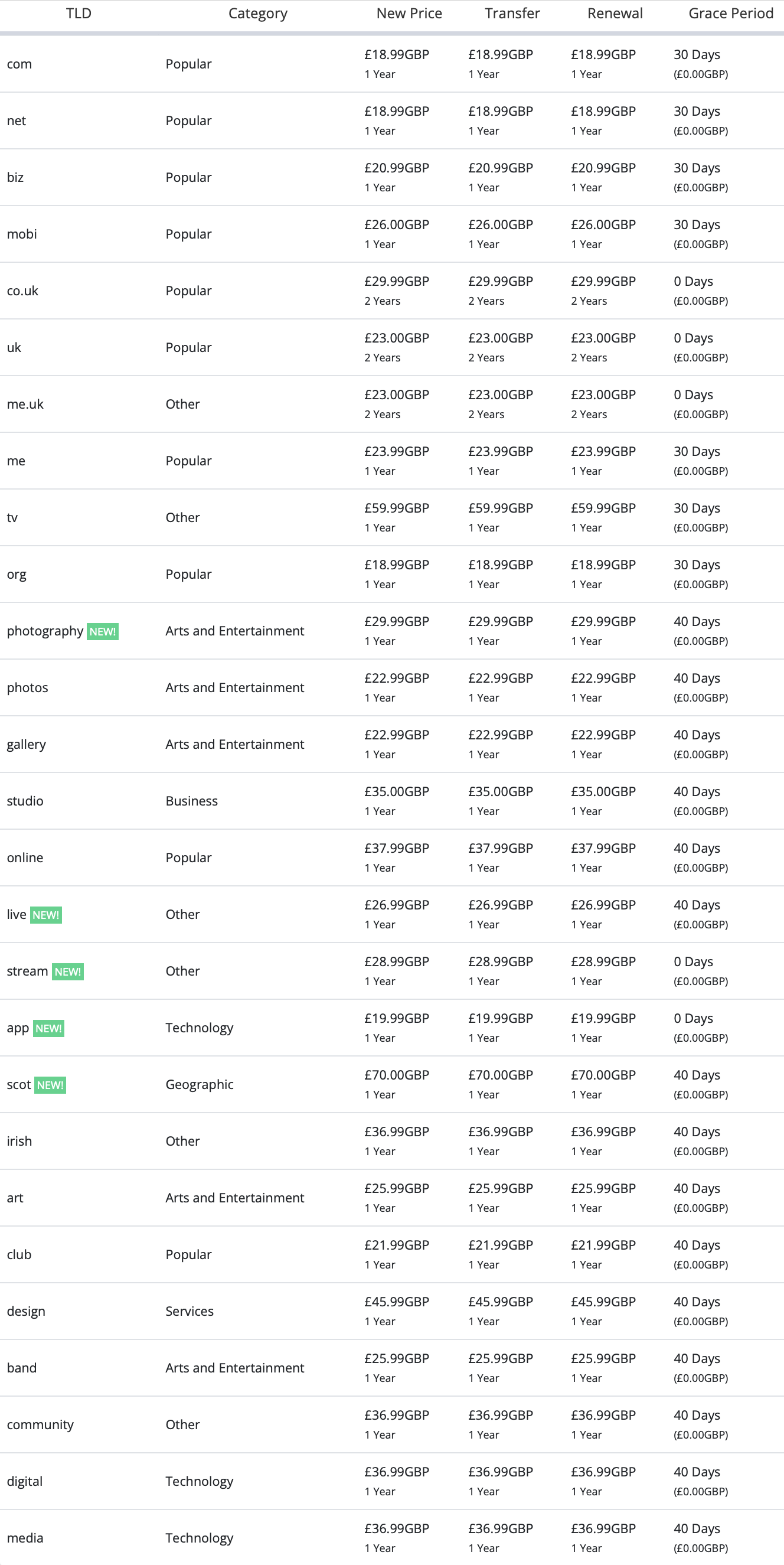Click the £70.00GBP new price for scot
Screen dimensions: 784x1565
tap(397, 1075)
